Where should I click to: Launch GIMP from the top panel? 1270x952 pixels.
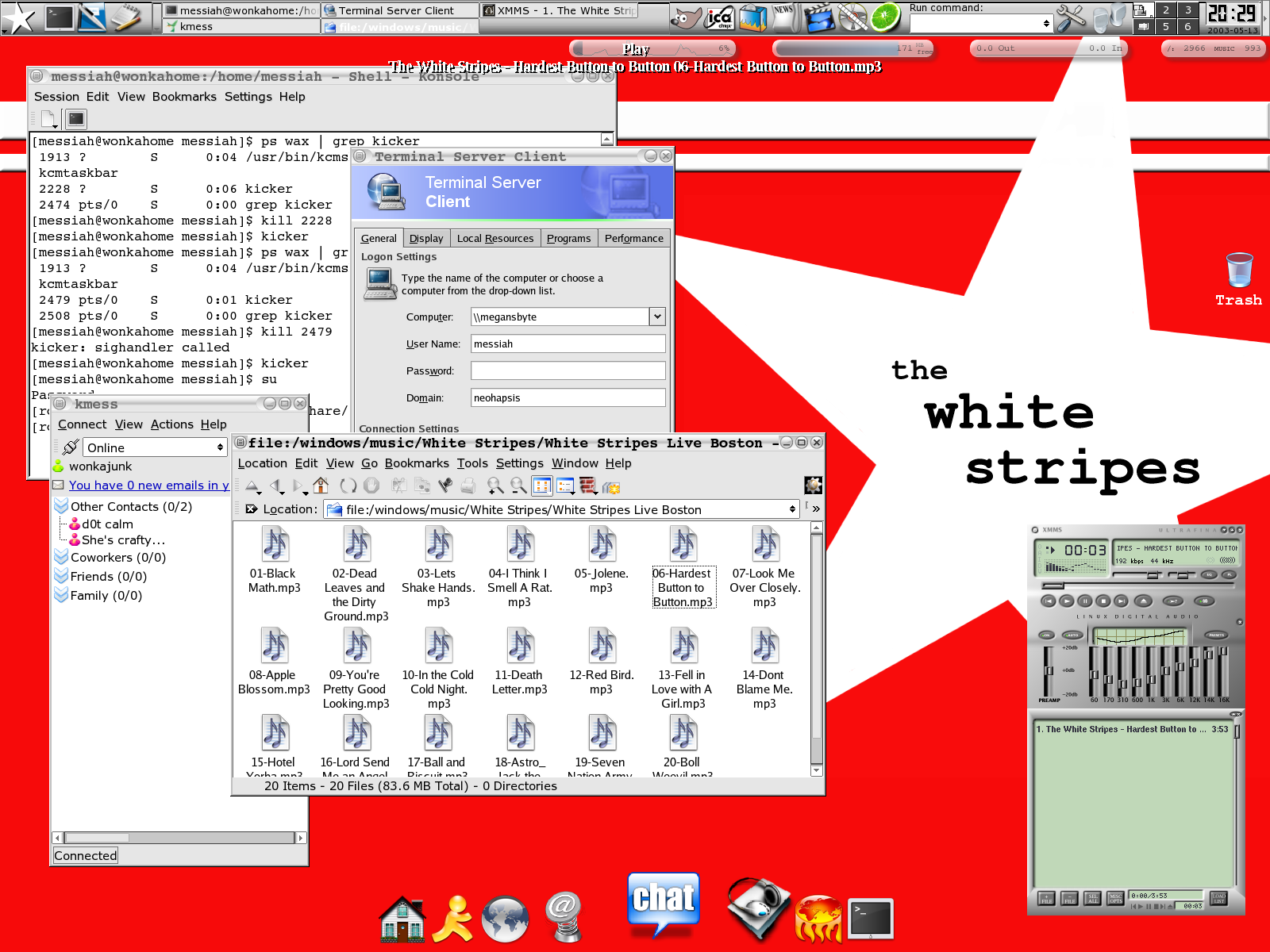[687, 17]
